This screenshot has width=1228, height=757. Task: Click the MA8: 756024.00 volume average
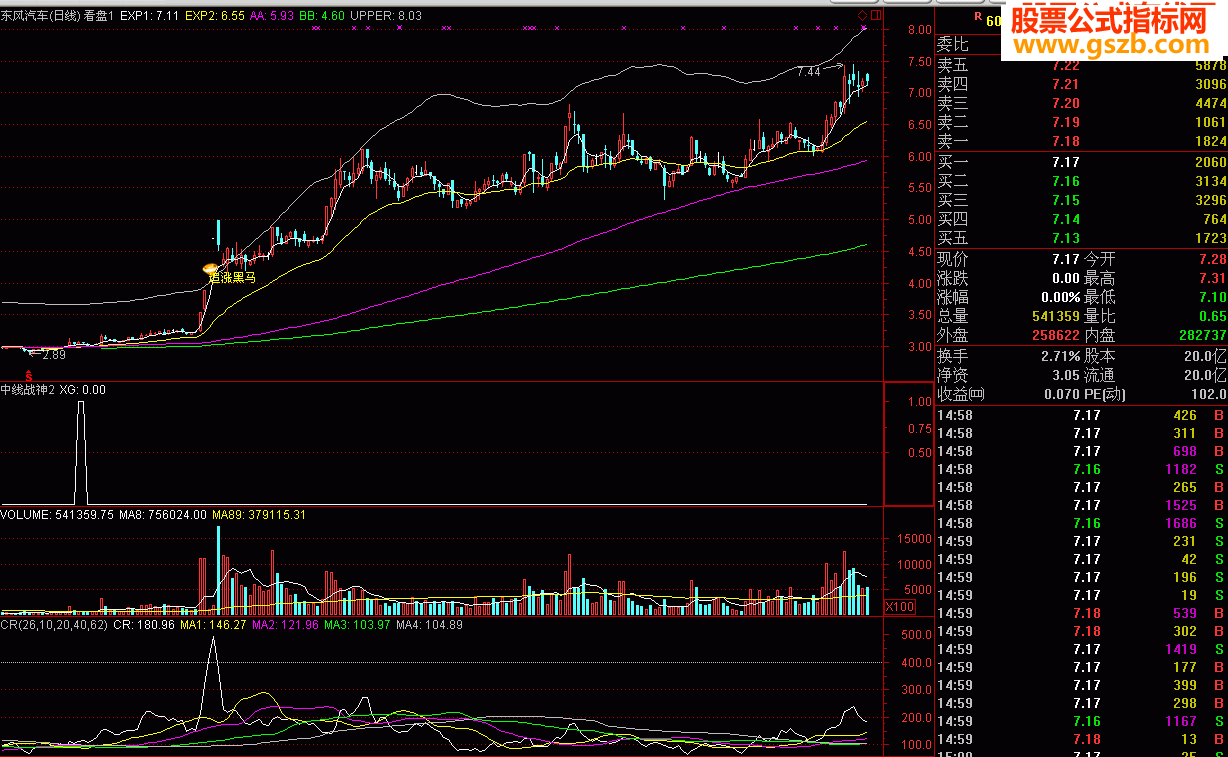pos(163,515)
